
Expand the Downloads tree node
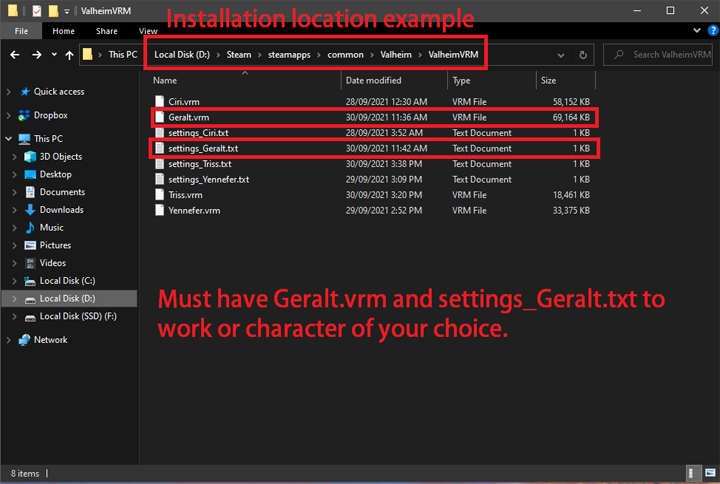[15, 210]
